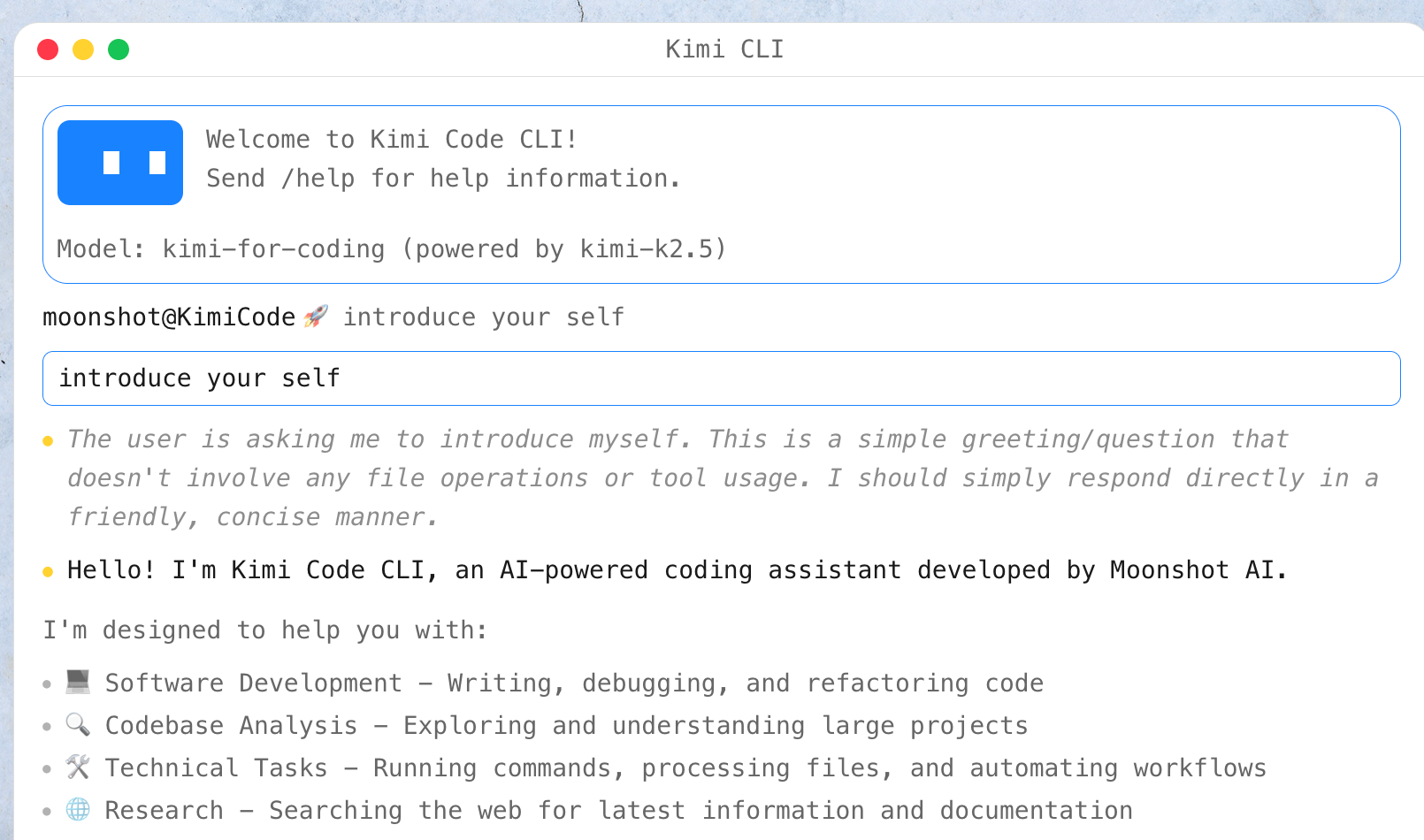This screenshot has height=840, width=1424.
Task: Click the 'Welcome to Kimi Code CLI!' heading
Action: [391, 140]
